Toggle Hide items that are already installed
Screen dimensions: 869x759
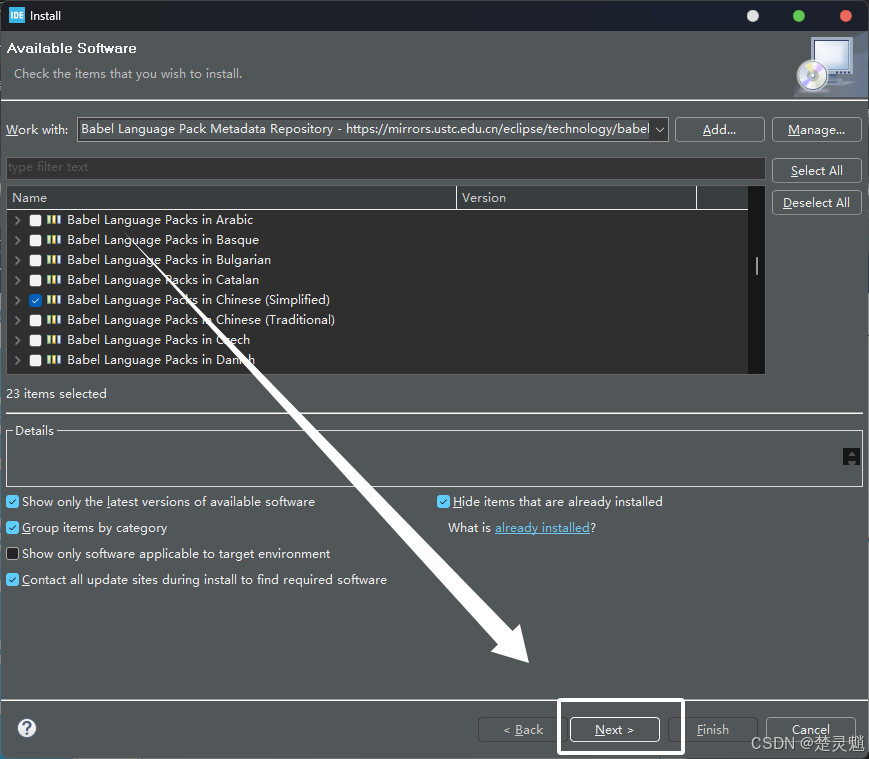(443, 502)
